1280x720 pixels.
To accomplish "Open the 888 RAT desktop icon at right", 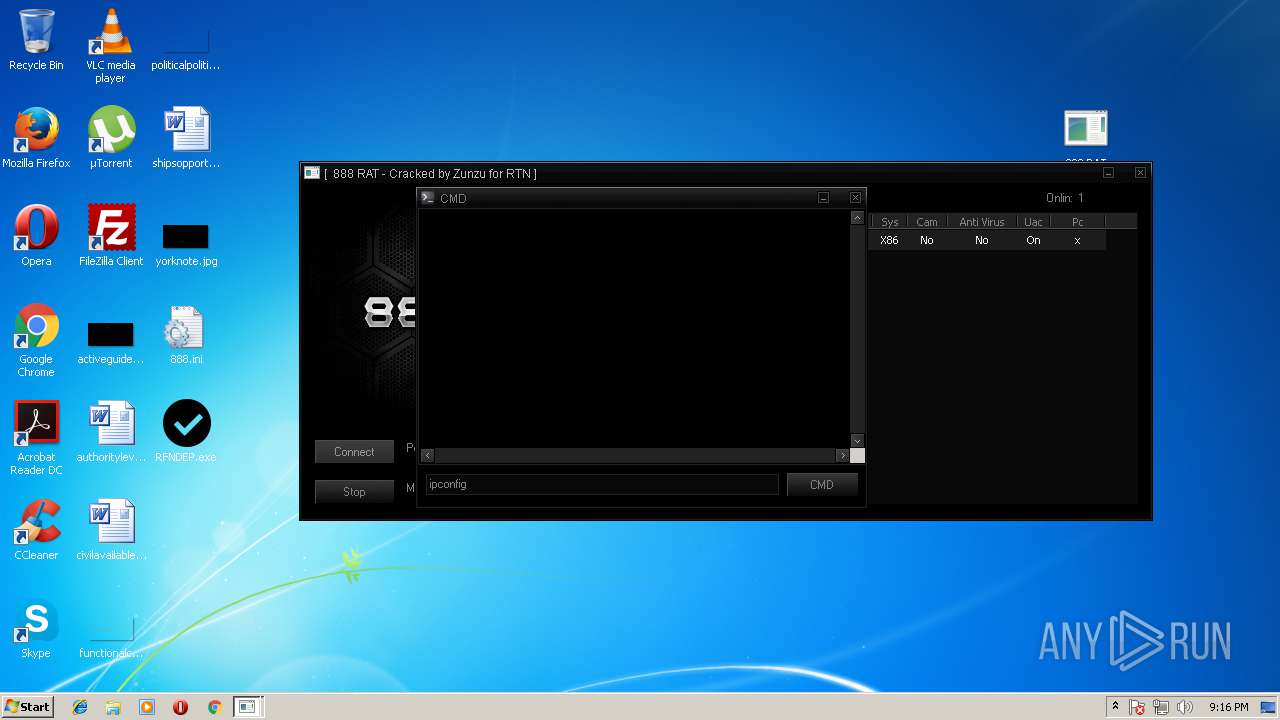I will pos(1086,136).
